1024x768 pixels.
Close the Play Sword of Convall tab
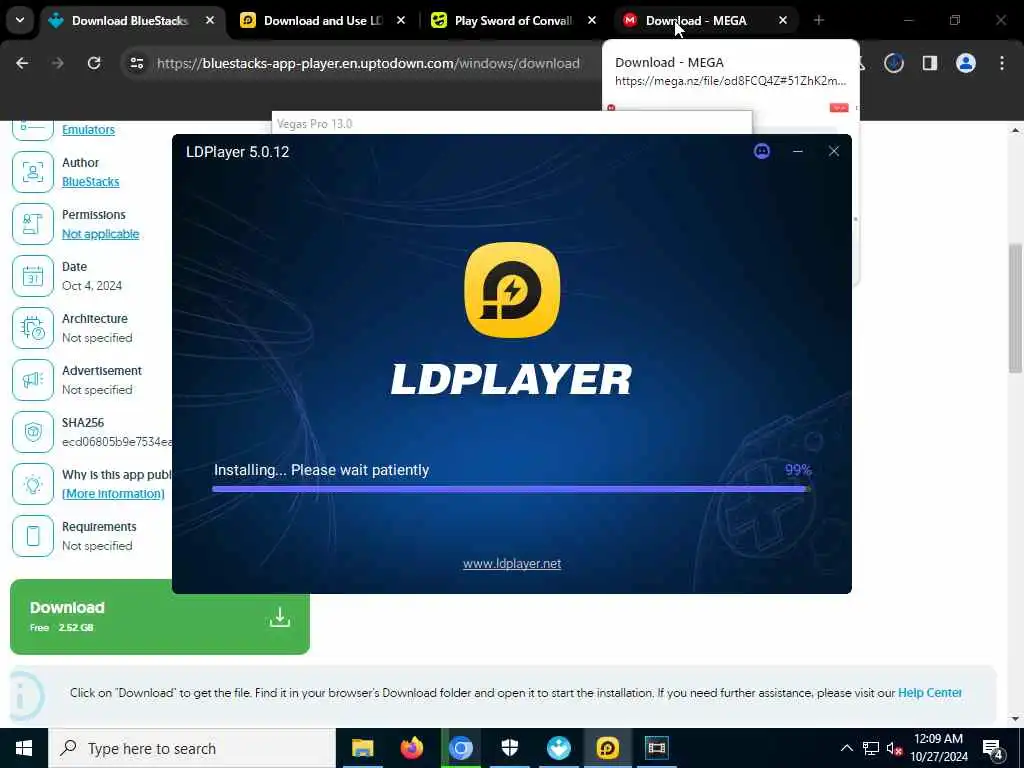click(x=592, y=21)
